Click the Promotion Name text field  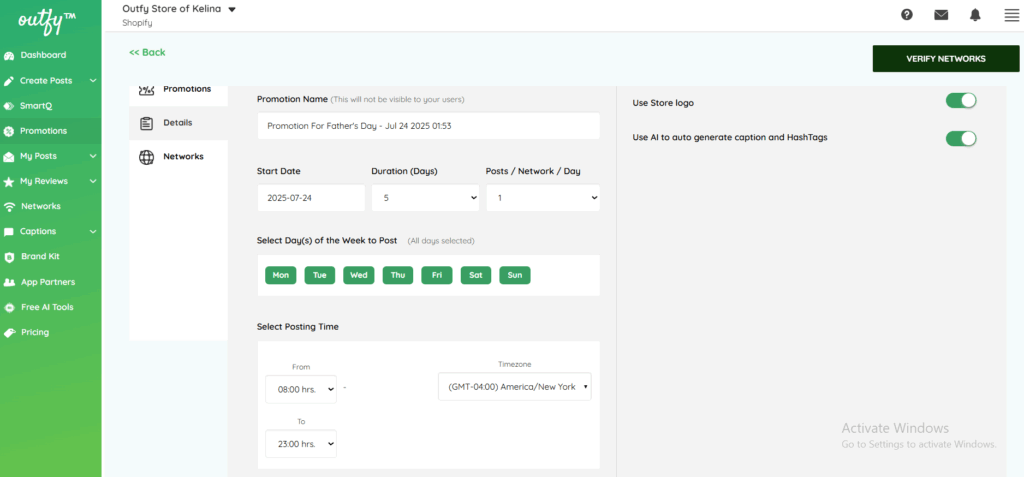428,126
